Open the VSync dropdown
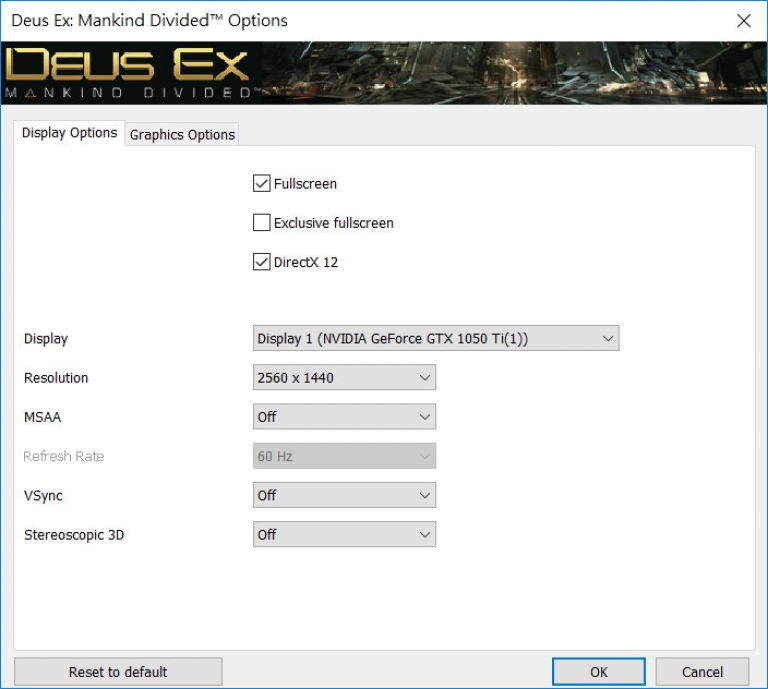The image size is (768, 689). [x=344, y=495]
